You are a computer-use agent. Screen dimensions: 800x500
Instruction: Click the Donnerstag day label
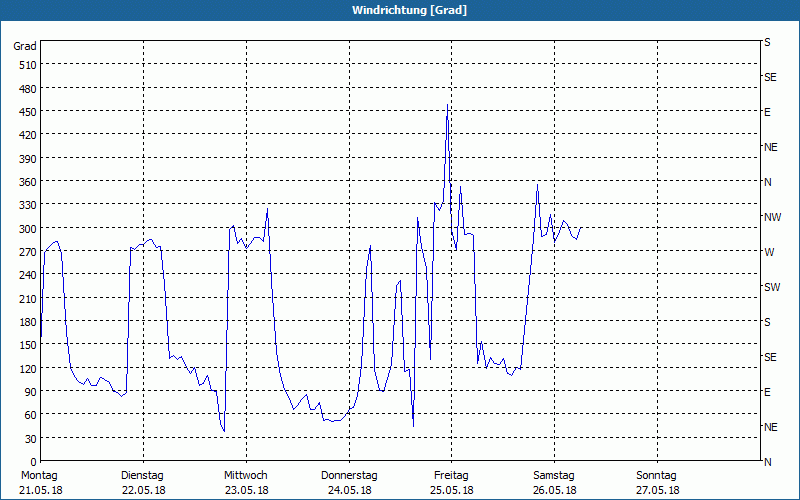click(349, 476)
